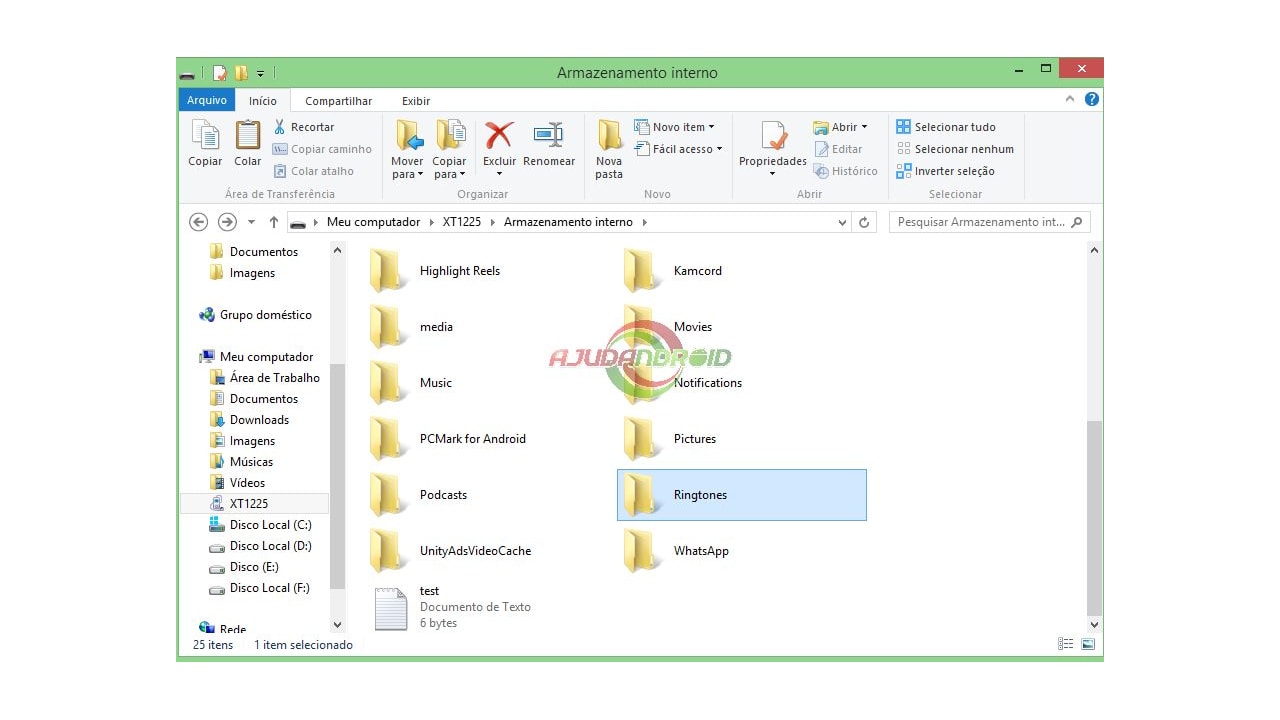The height and width of the screenshot is (720, 1280).
Task: Click Armazenamento interno breadcrumb
Action: tap(568, 222)
